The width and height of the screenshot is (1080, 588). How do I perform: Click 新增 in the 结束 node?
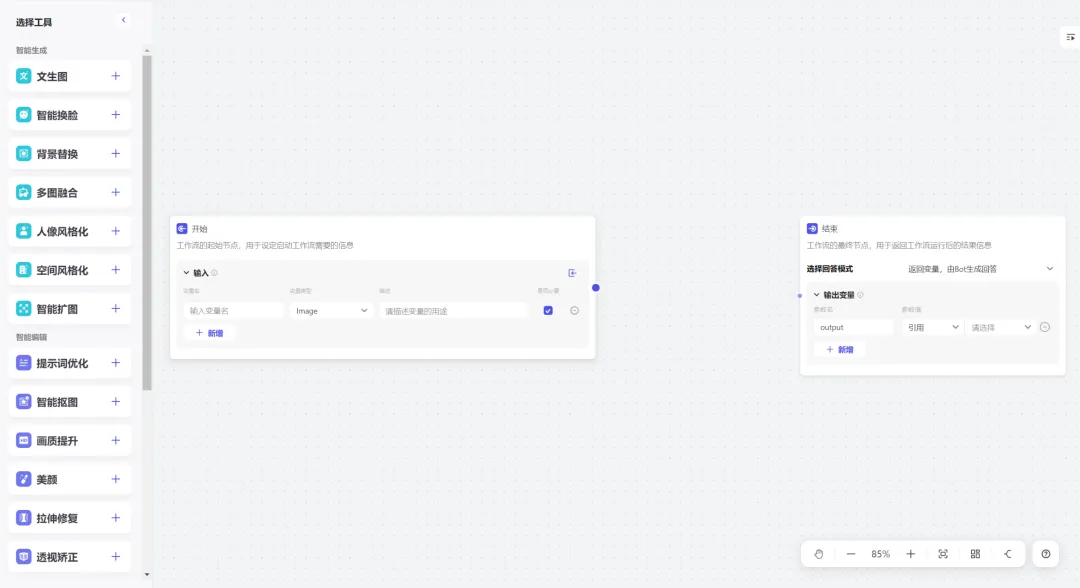pyautogui.click(x=840, y=349)
